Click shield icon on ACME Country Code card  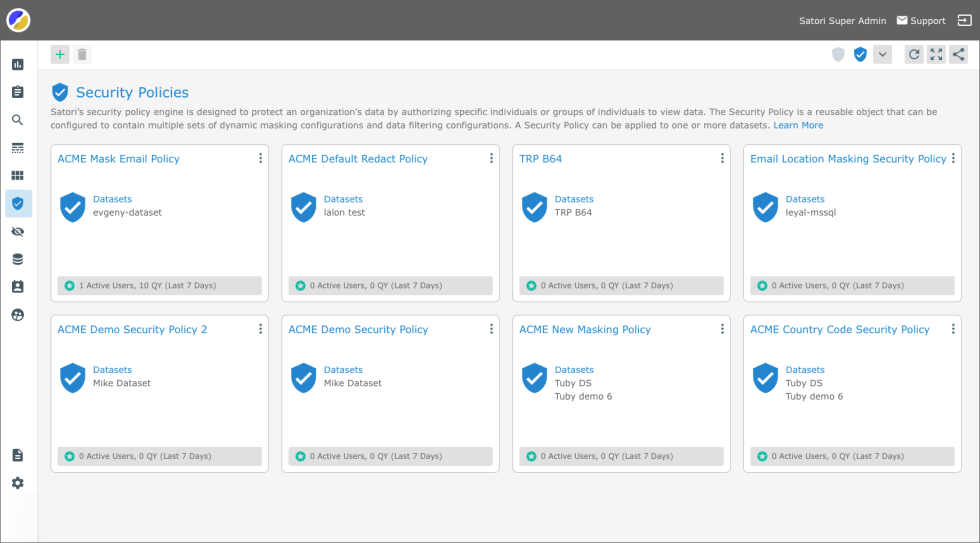[765, 378]
